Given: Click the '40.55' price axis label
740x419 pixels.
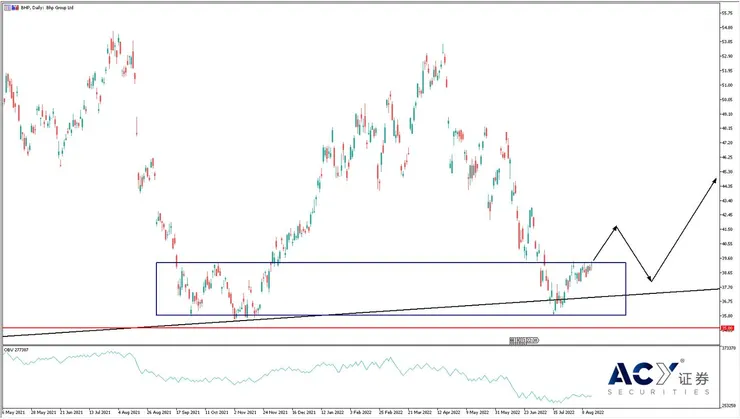Looking at the screenshot, I should [x=727, y=244].
